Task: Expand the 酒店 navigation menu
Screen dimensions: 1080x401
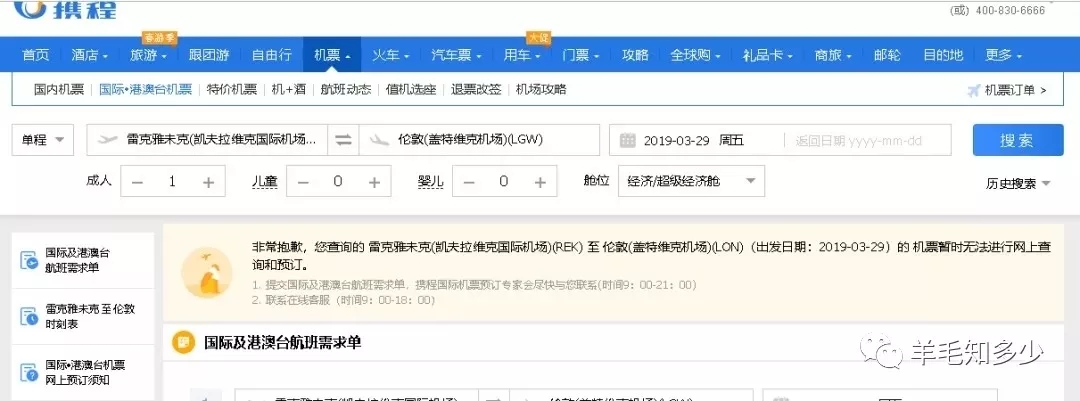Action: pos(90,55)
